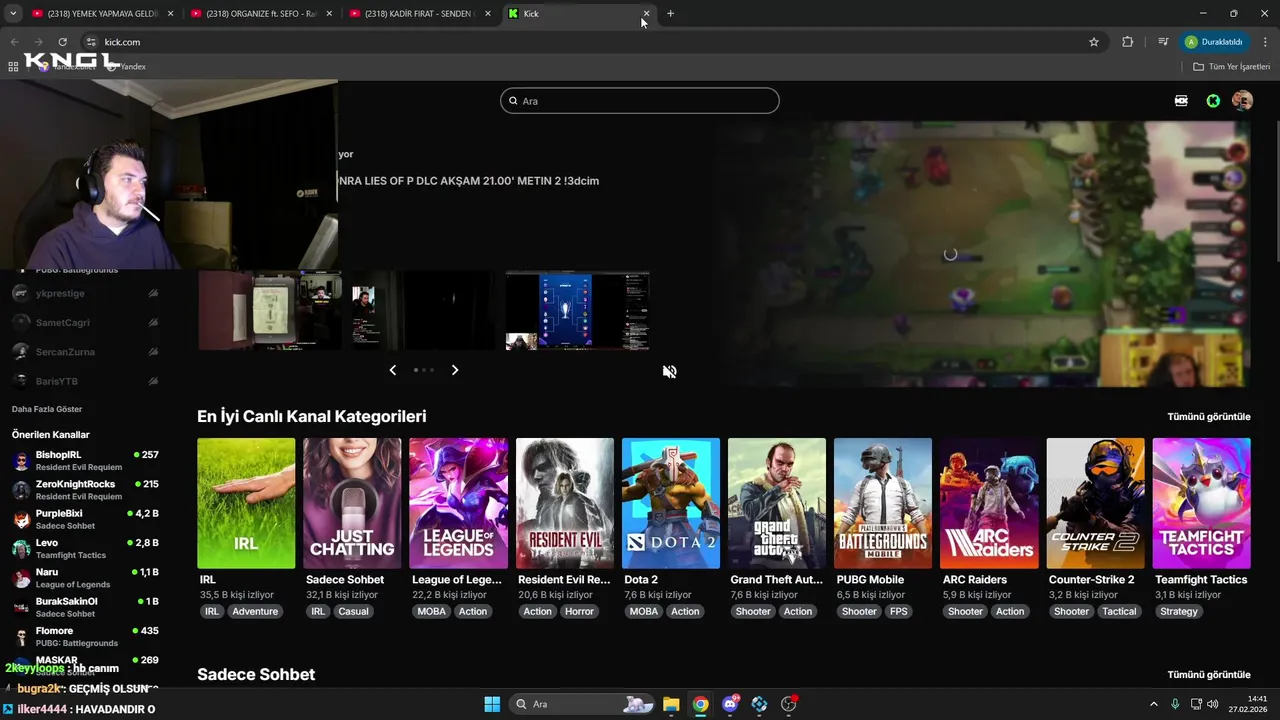Viewport: 1280px width, 720px height.
Task: Click the FPS tag under PUBG Mobile
Action: tap(899, 611)
